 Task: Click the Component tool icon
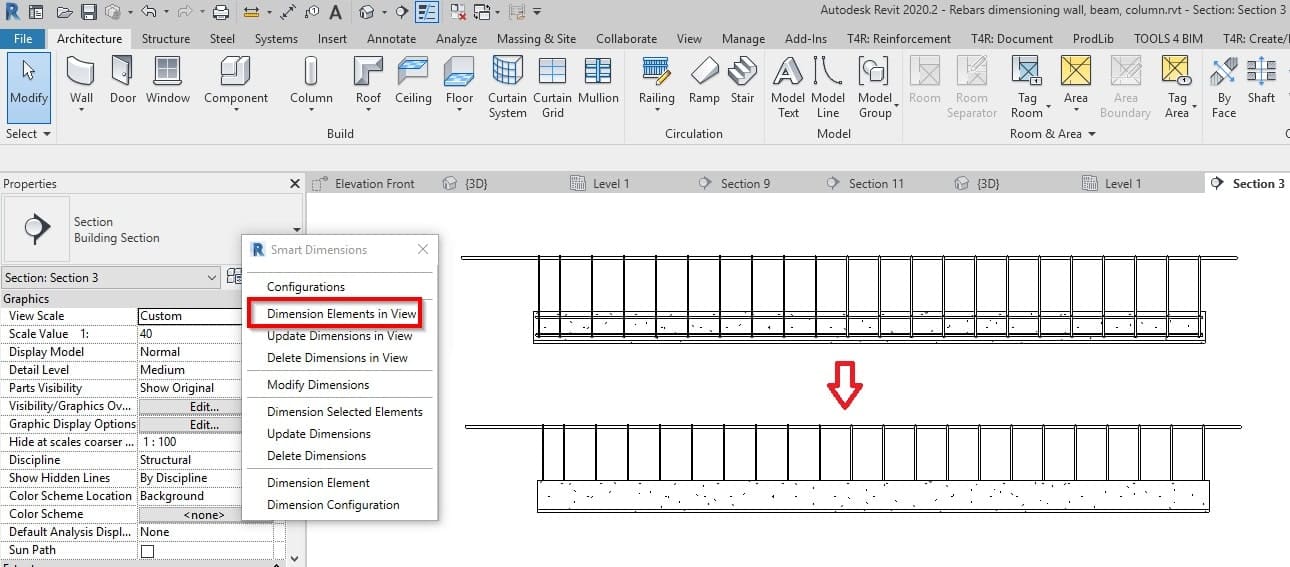[236, 72]
